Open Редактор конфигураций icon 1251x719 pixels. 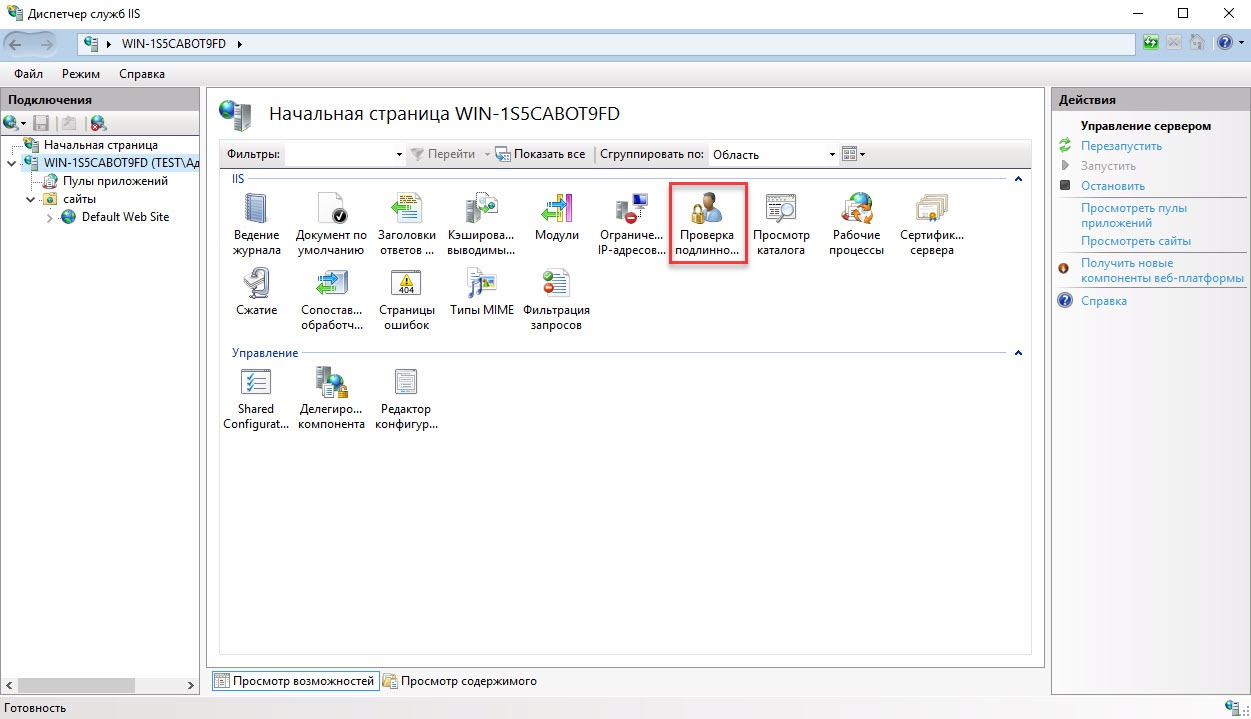406,398
